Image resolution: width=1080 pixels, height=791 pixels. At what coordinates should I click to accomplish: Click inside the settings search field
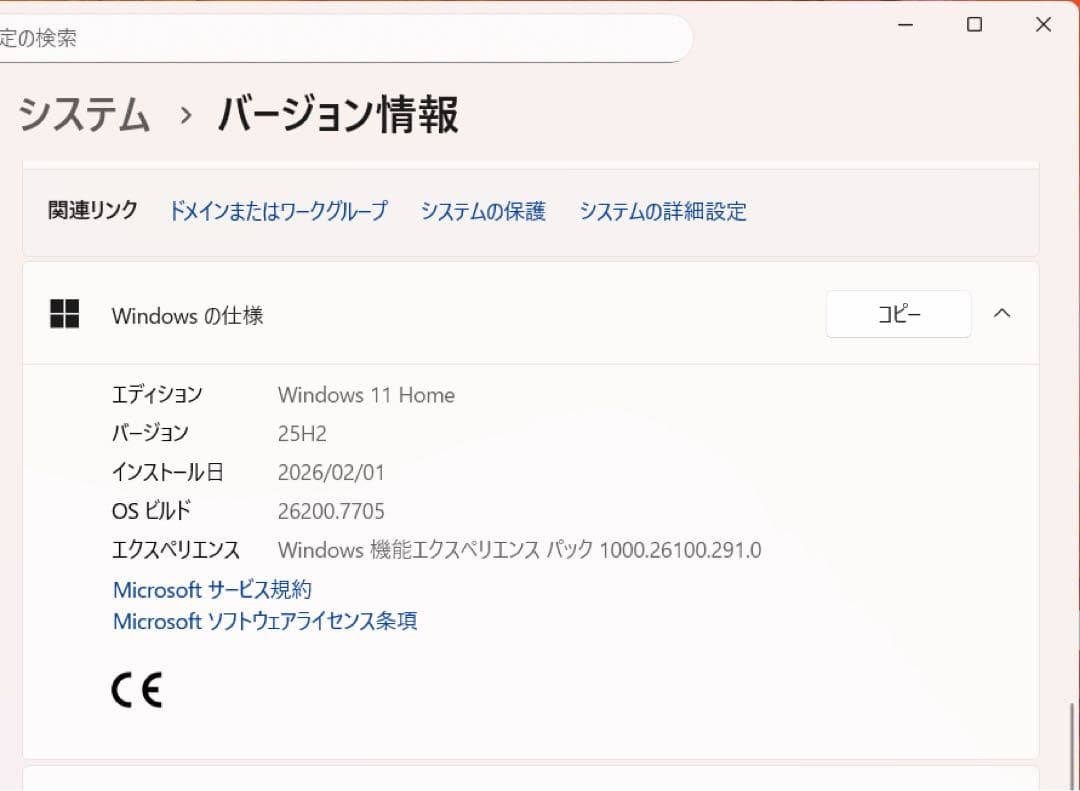click(340, 36)
